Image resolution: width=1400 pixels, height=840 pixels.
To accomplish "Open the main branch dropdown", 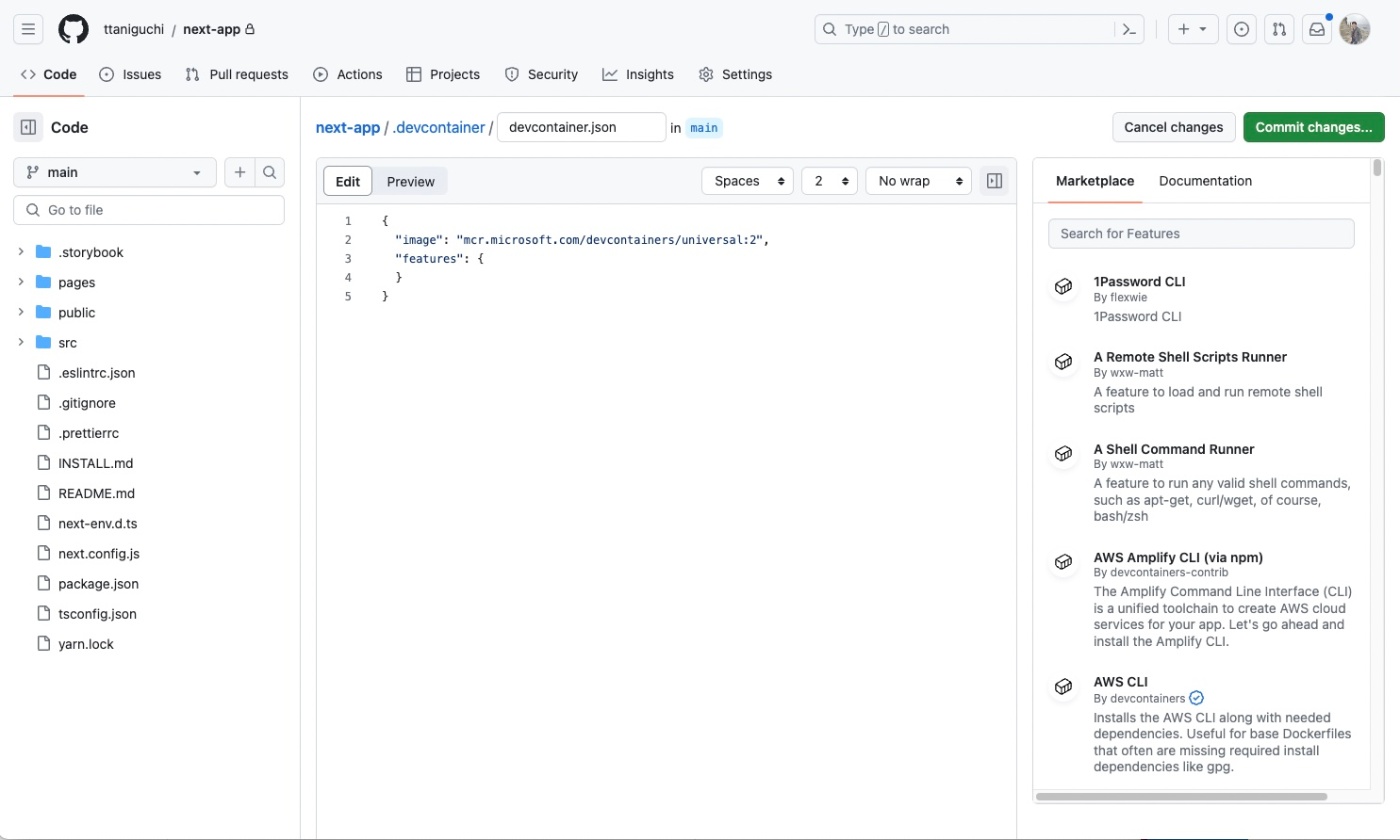I will [x=115, y=172].
